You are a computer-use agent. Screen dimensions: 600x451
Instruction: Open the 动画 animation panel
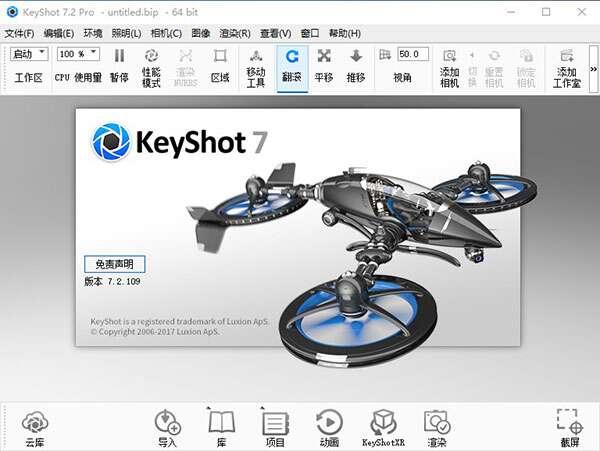(x=329, y=428)
